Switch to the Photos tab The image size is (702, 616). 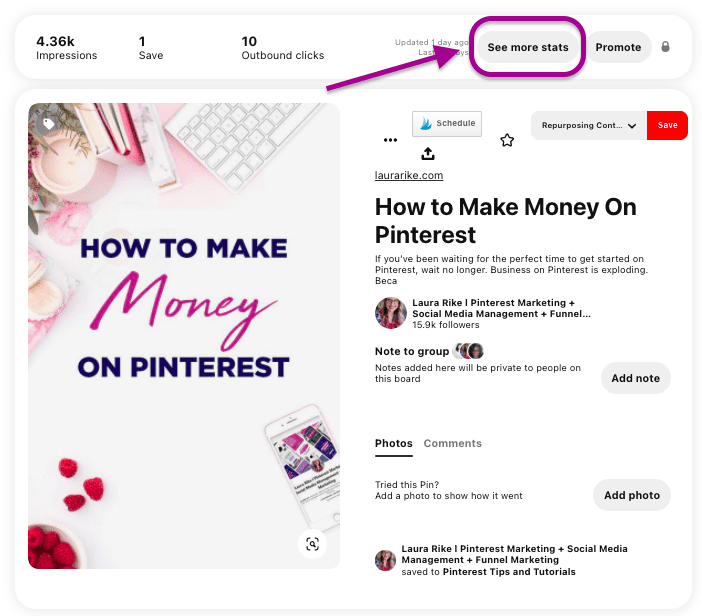point(394,443)
